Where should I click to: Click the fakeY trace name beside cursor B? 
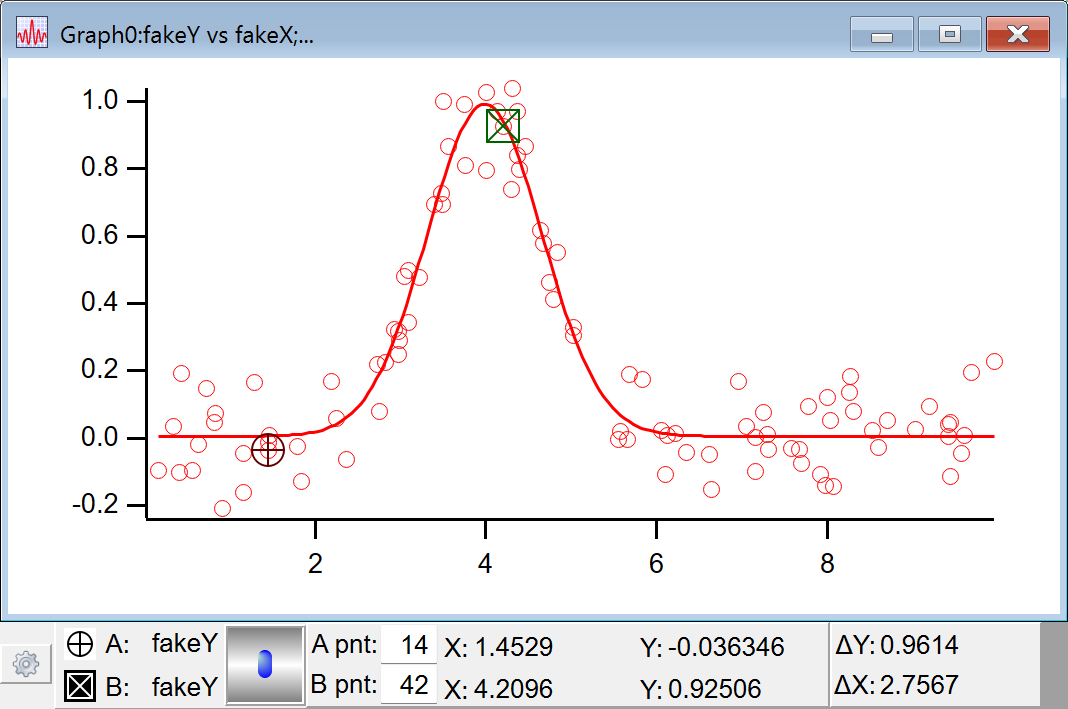click(184, 687)
